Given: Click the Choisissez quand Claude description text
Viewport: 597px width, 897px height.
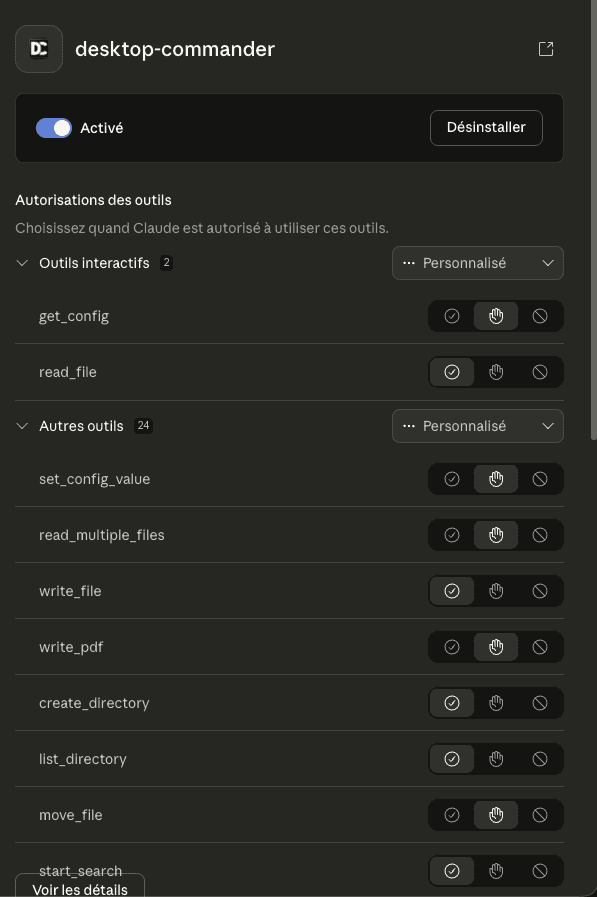Looking at the screenshot, I should (x=202, y=228).
